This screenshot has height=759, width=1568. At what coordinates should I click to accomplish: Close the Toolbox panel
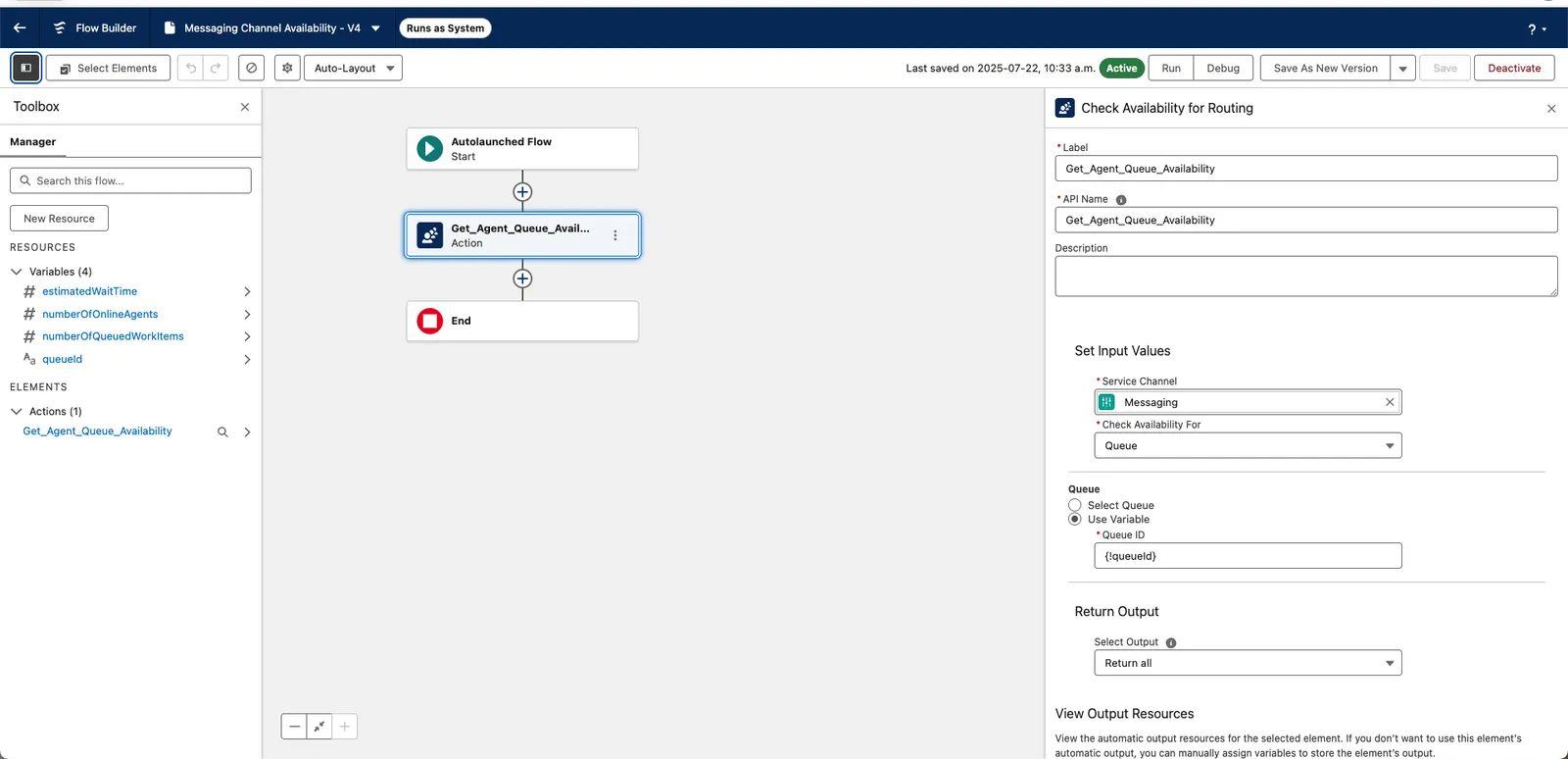coord(245,107)
